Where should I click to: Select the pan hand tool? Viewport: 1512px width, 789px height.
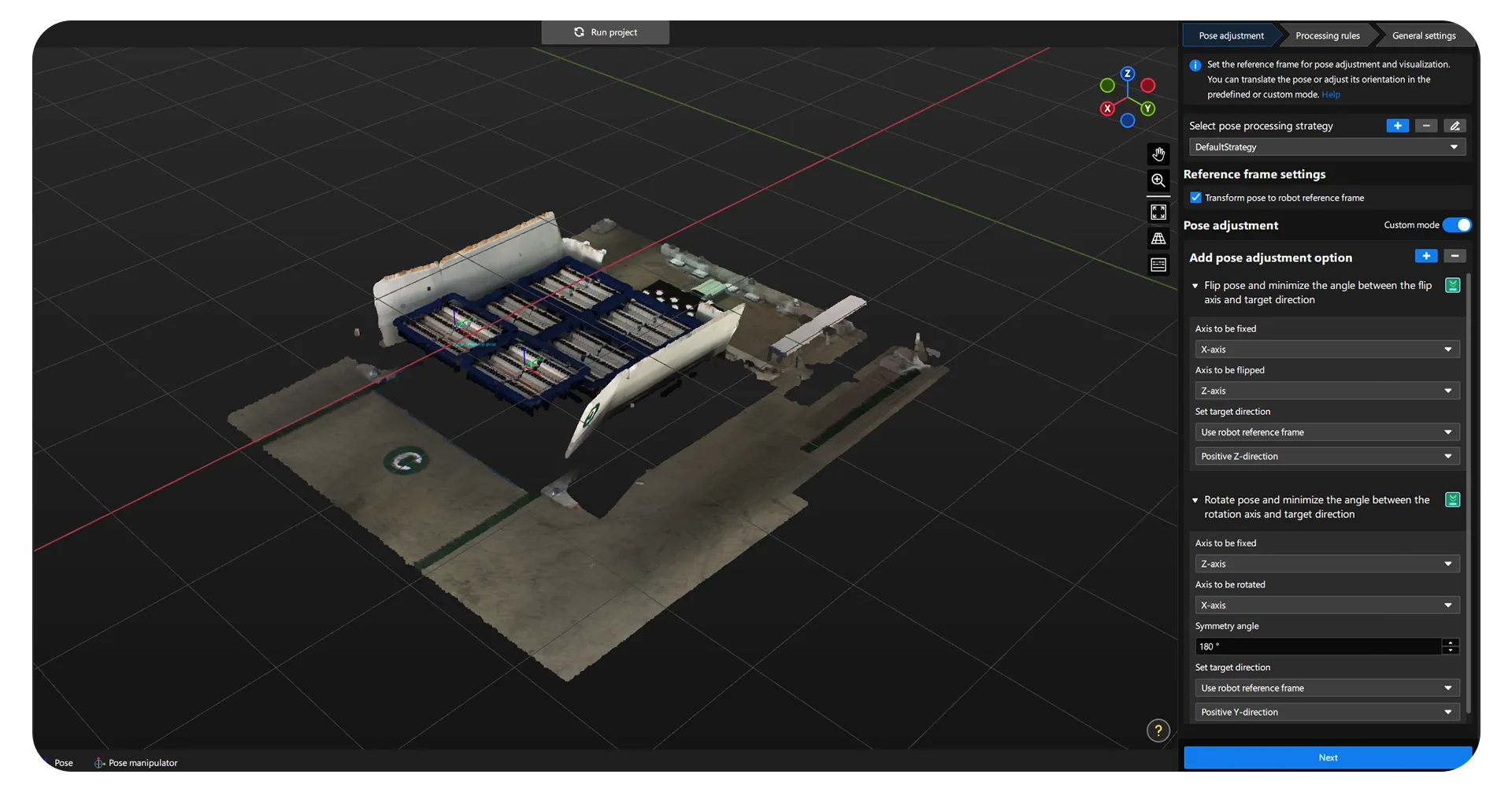1158,154
